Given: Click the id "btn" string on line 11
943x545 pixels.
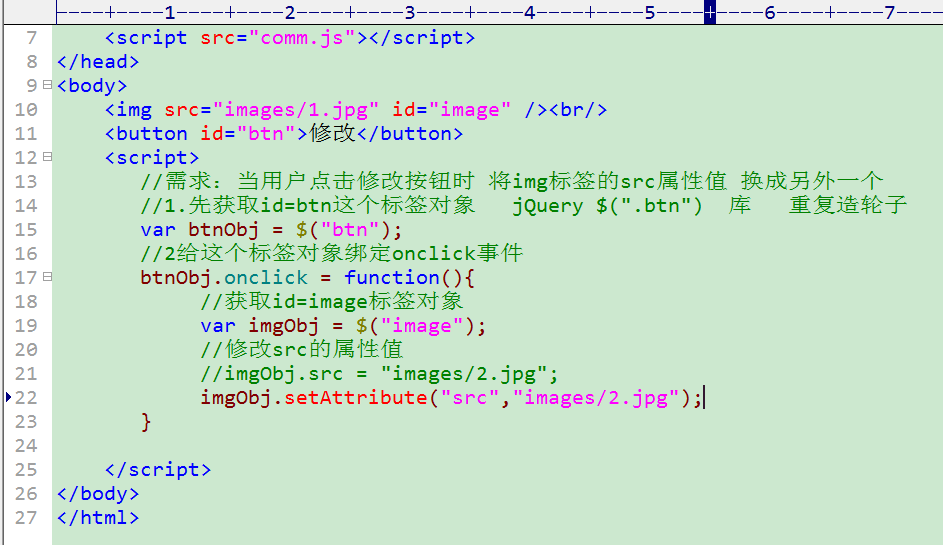Looking at the screenshot, I should point(266,134).
